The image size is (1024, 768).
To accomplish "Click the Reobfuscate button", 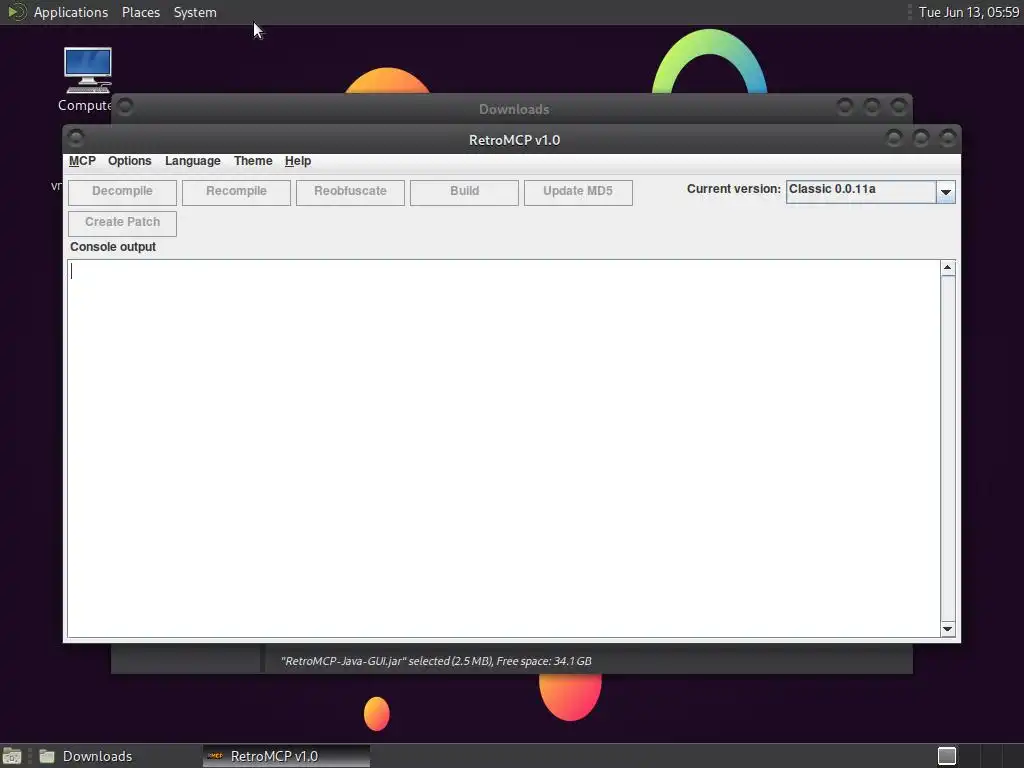I will [x=350, y=192].
